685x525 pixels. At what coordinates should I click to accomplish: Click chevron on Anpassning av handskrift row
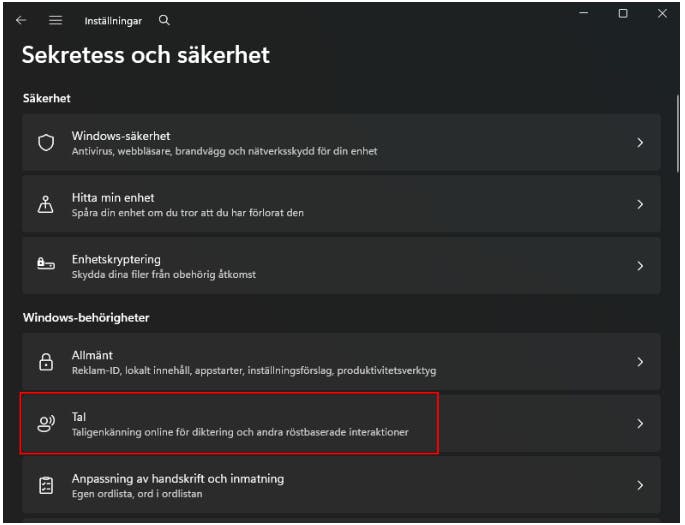pos(640,485)
